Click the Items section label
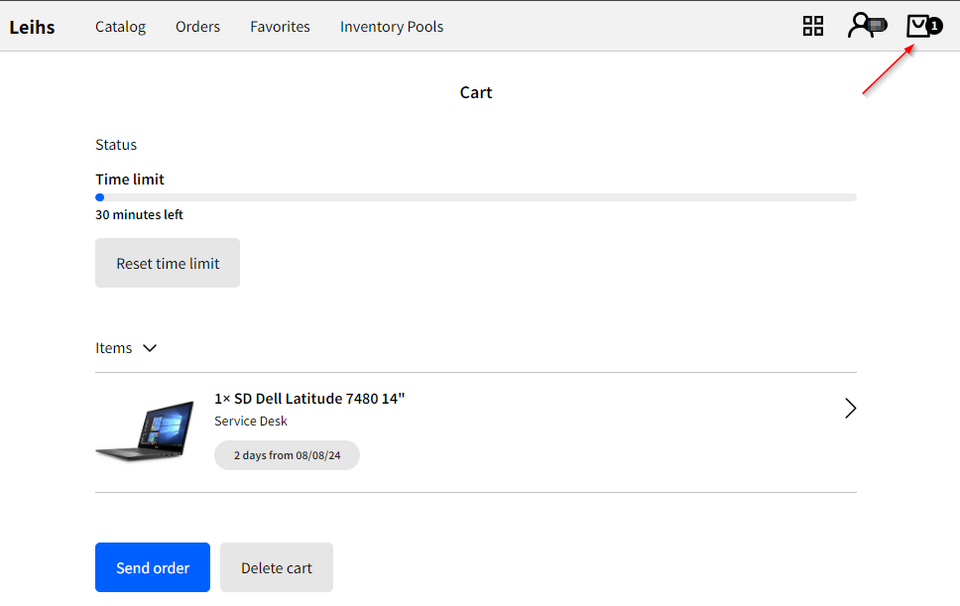The height and width of the screenshot is (606, 960). pos(114,348)
